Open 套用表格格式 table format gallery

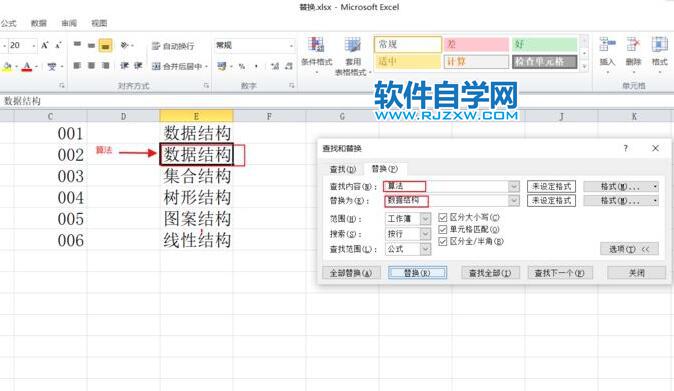click(x=352, y=56)
